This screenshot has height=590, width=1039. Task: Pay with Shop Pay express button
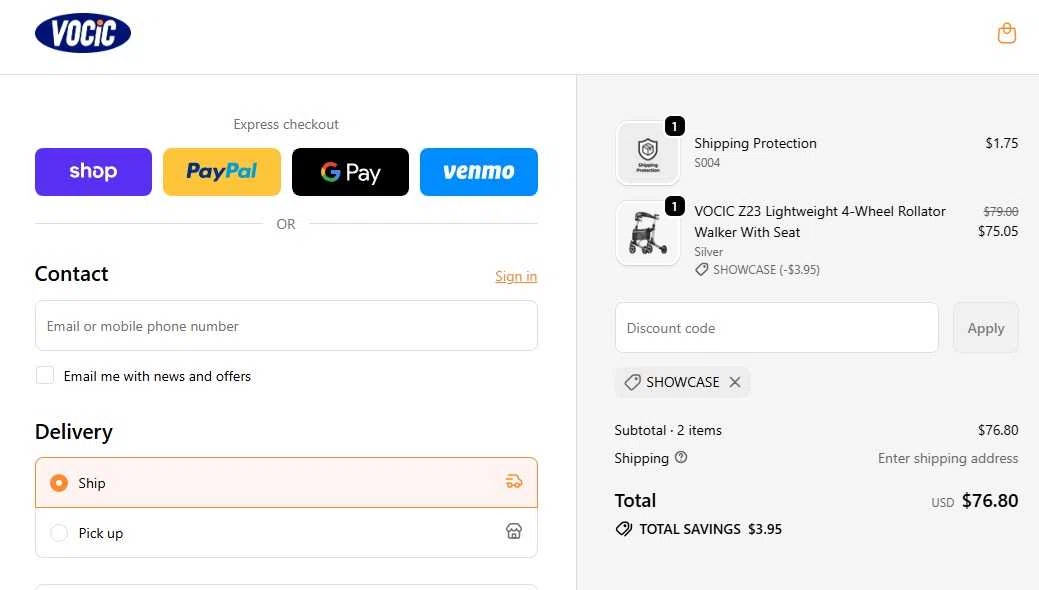(93, 172)
